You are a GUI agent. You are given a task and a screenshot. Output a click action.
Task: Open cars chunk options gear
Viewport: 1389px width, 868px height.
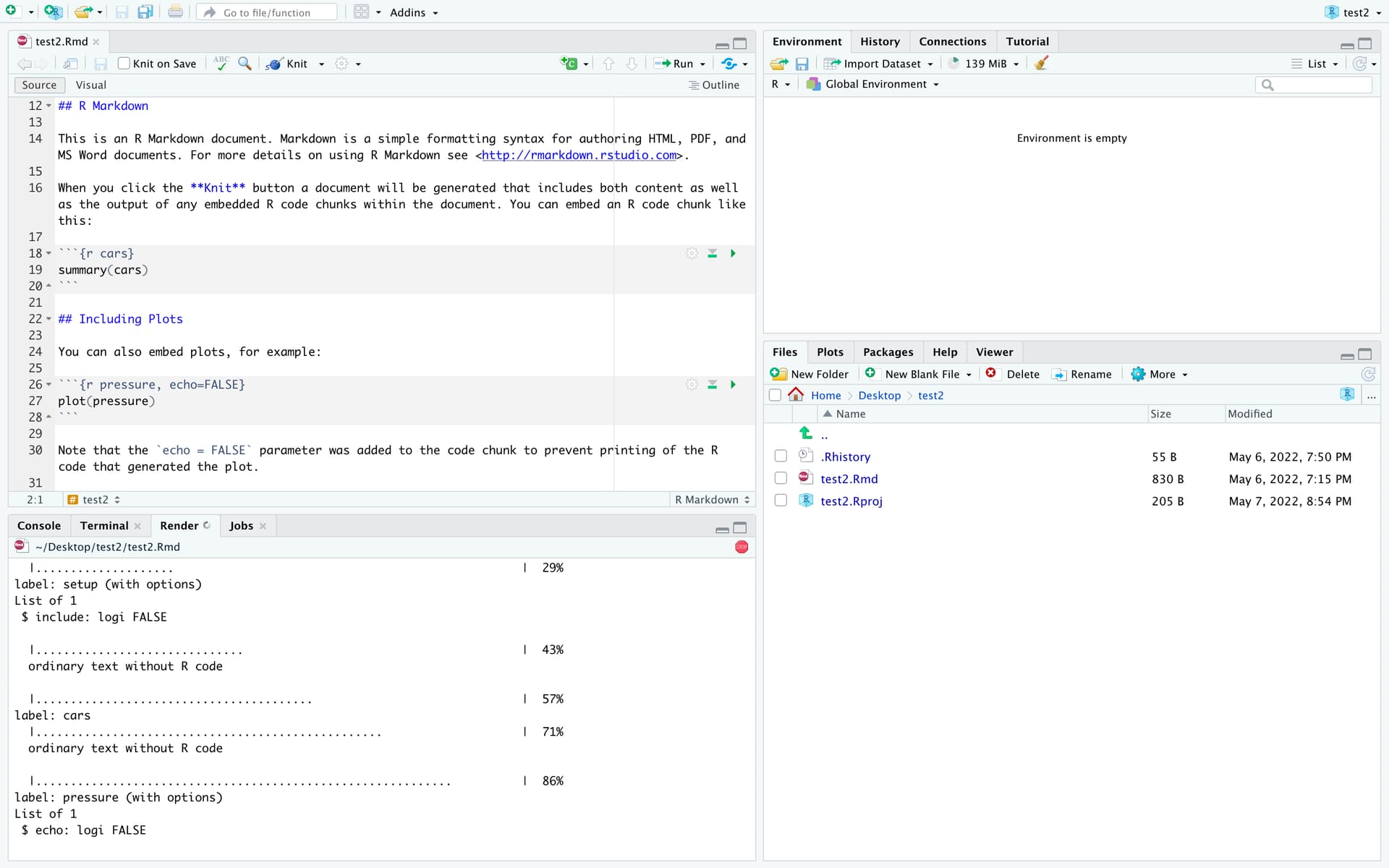(x=692, y=253)
